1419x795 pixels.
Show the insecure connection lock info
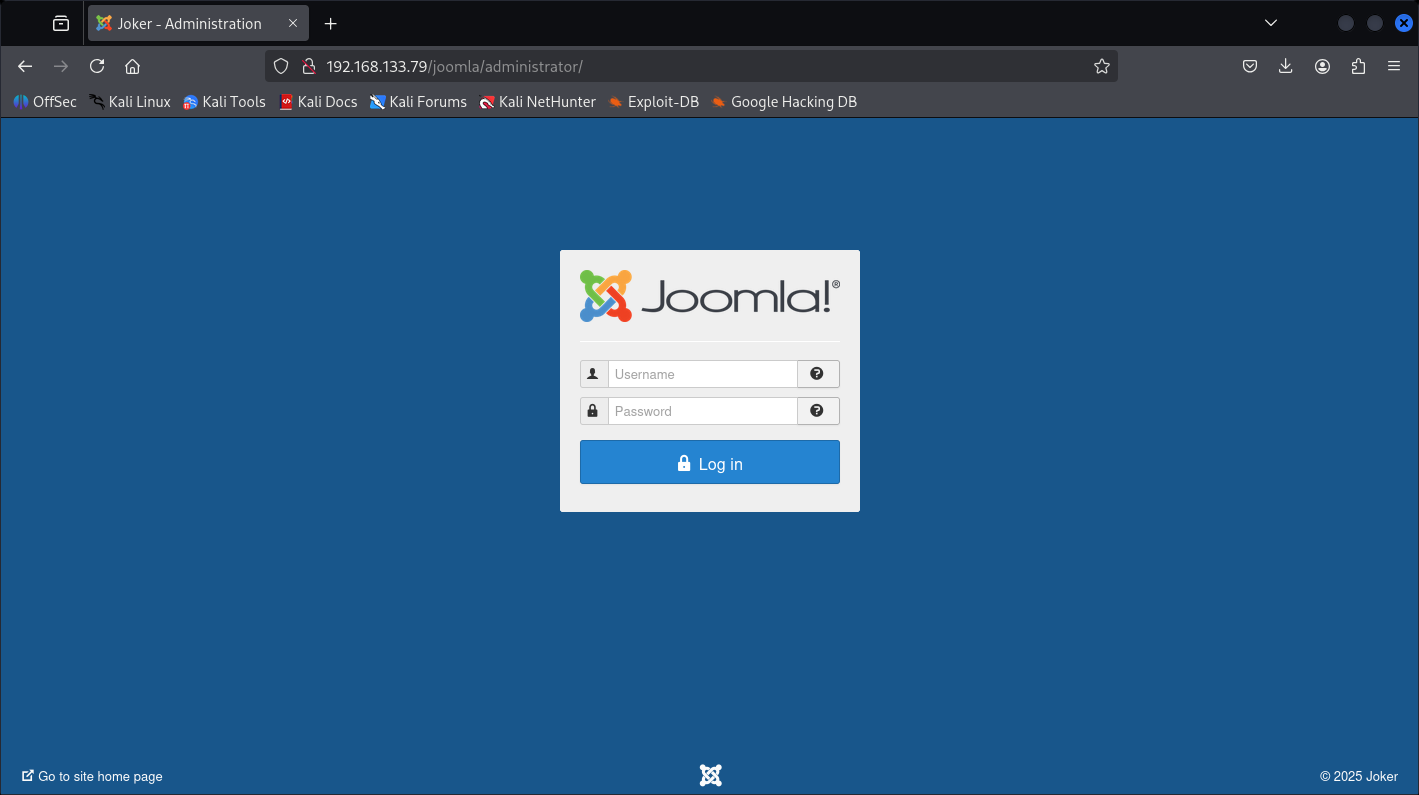point(309,66)
